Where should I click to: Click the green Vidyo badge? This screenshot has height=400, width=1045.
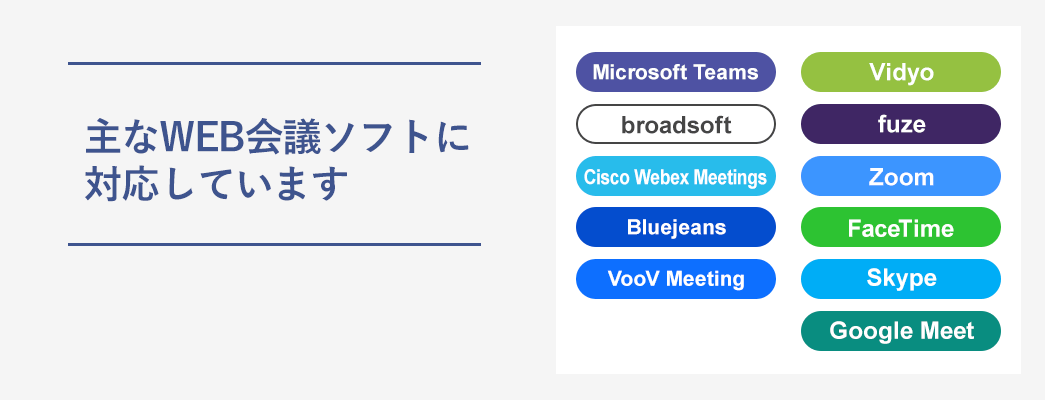coord(900,72)
